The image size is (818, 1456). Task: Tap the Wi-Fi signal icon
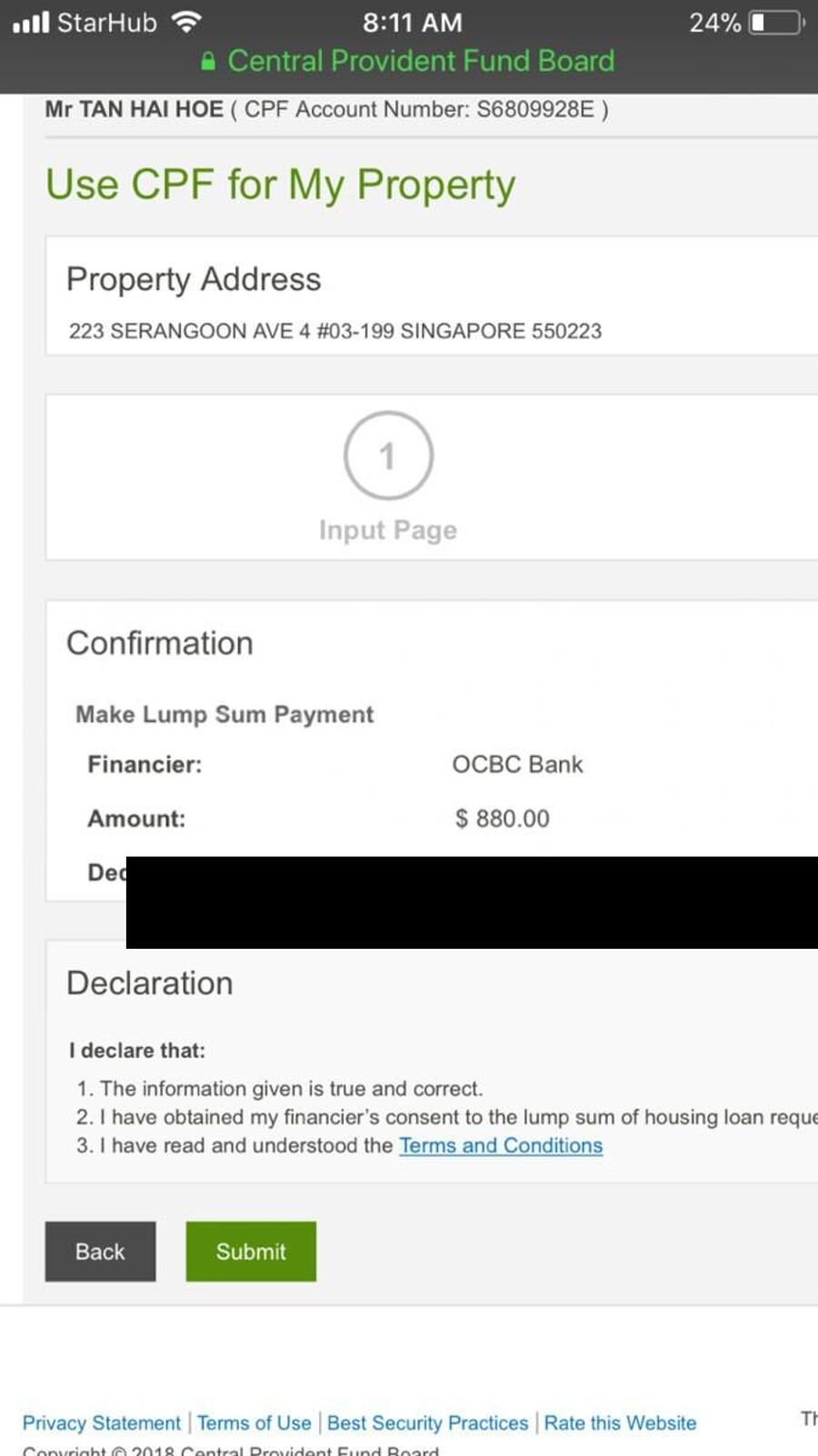coord(186,22)
